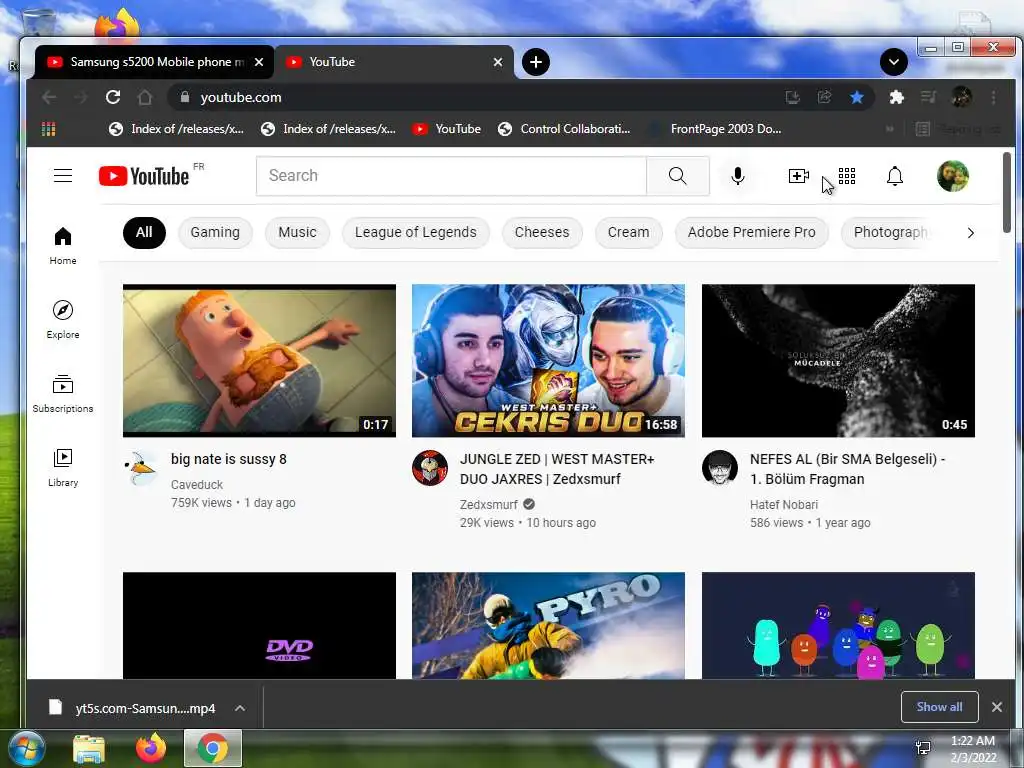
Task: Expand the downloaded mp4 options chevron
Action: coord(240,708)
